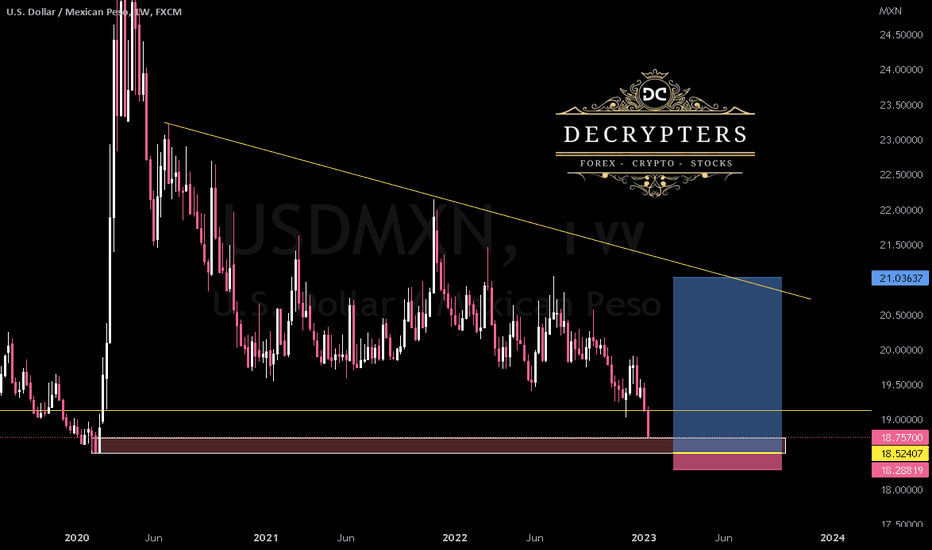Image resolution: width=932 pixels, height=550 pixels.
Task: Click the 23.00000 price axis label
Action: (901, 140)
